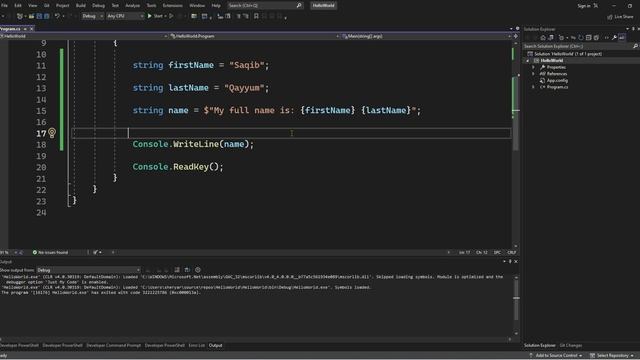Viewport: 640px width, 360px height.
Task: Click the lightbulb quick actions icon on line 17
Action: [x=52, y=133]
